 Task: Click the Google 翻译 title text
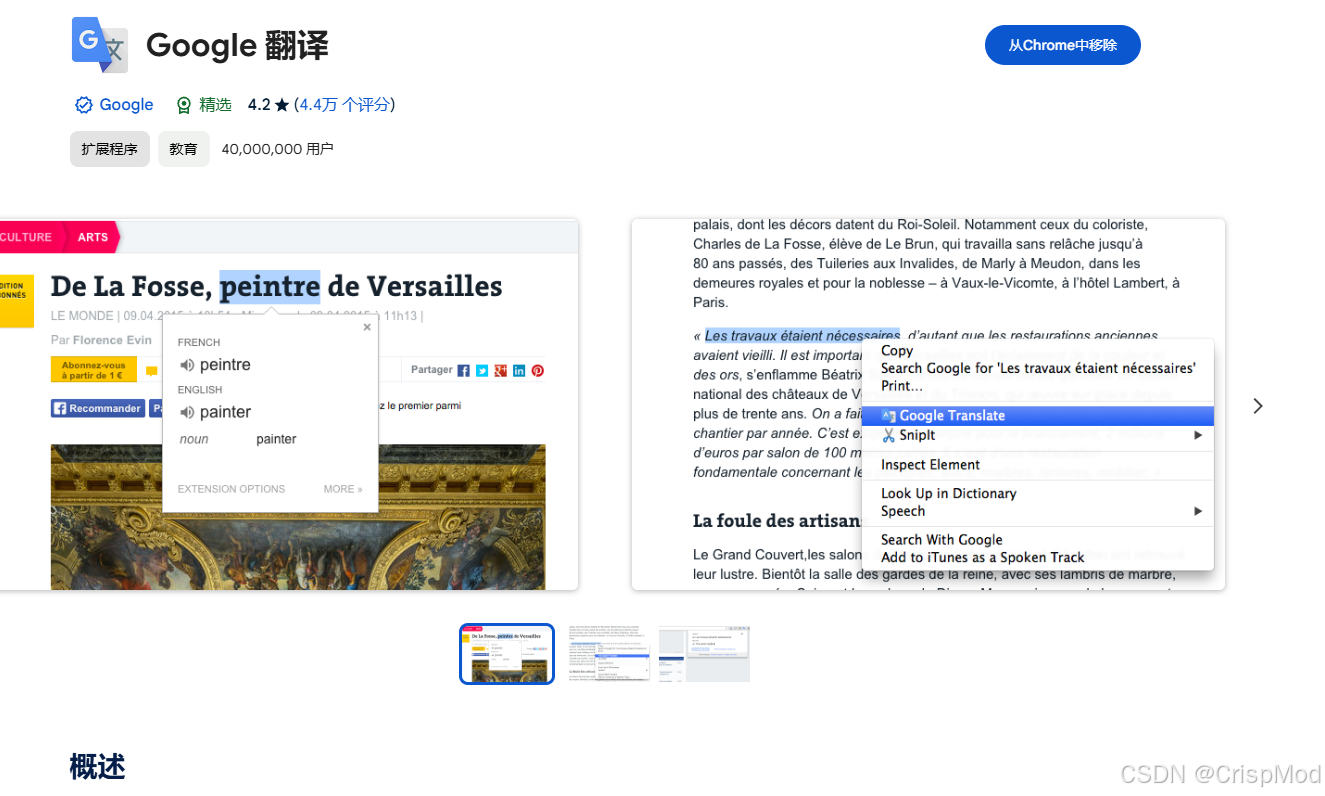coord(237,46)
